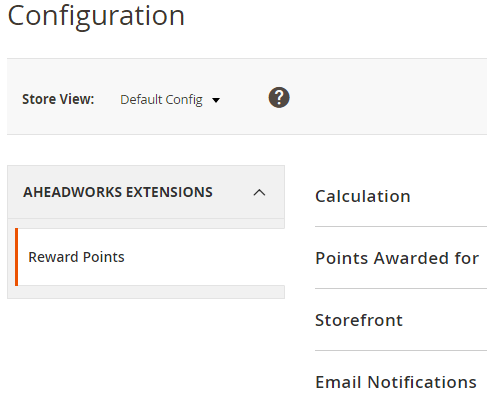
Task: Open the Email Notifications settings group
Action: 396,382
